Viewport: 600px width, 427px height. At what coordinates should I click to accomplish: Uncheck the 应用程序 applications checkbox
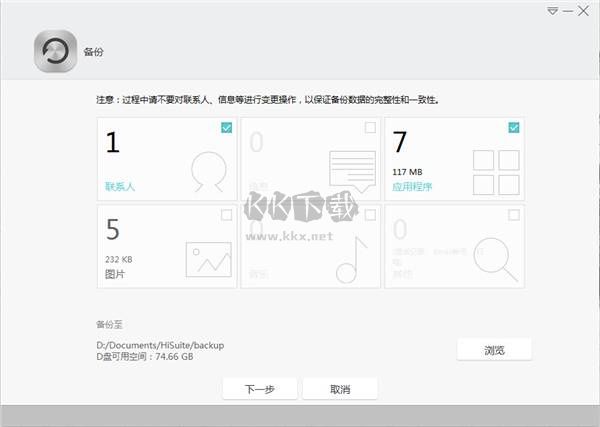coord(514,128)
